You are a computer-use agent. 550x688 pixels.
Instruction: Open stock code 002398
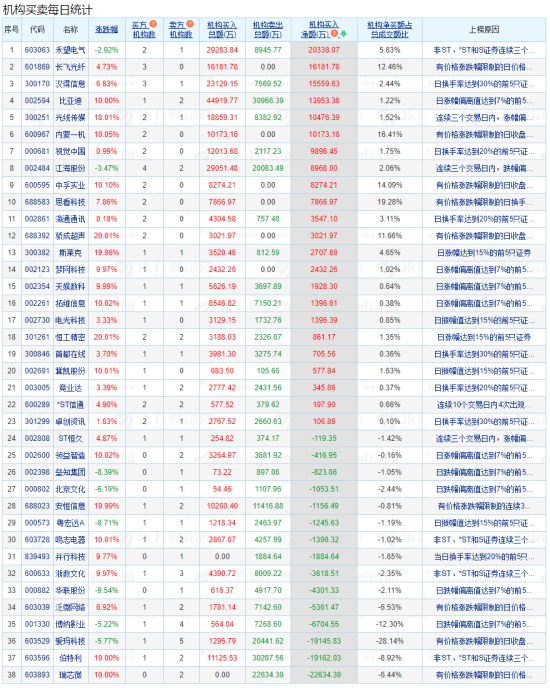click(x=37, y=472)
